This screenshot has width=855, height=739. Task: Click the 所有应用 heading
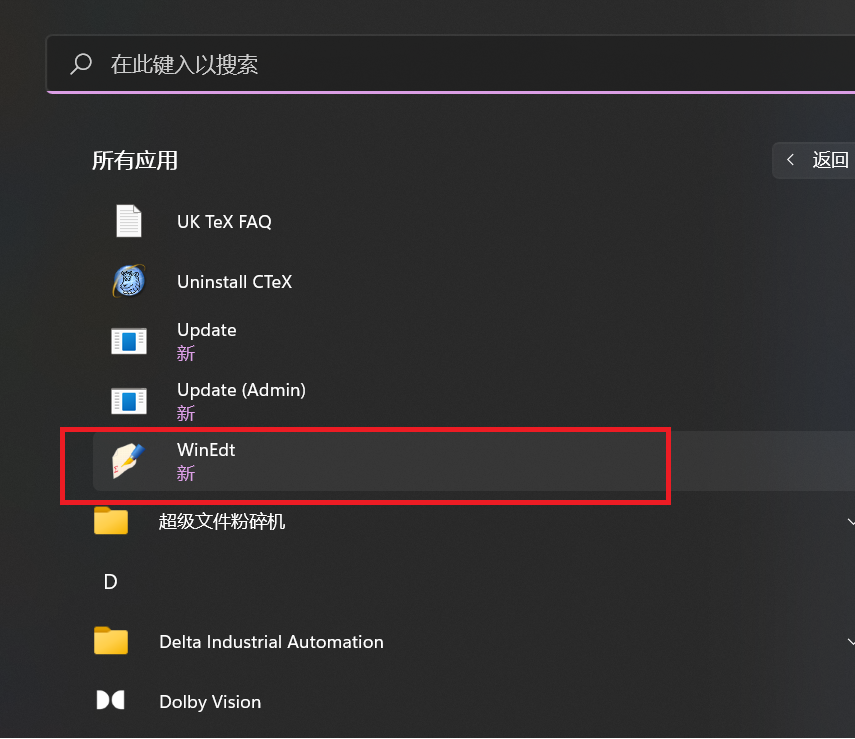[135, 160]
